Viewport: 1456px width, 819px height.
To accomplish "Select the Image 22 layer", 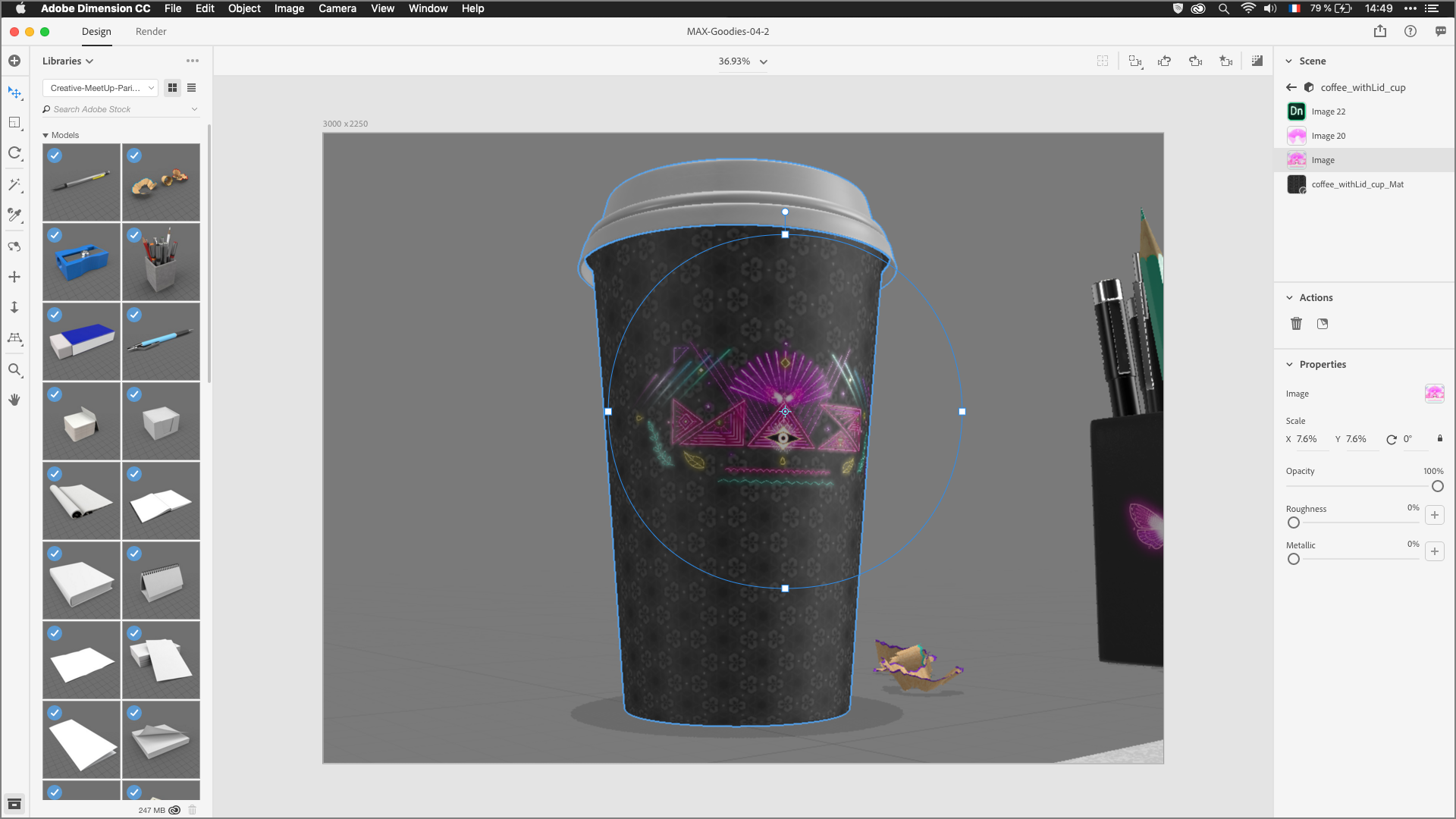I will pos(1364,111).
